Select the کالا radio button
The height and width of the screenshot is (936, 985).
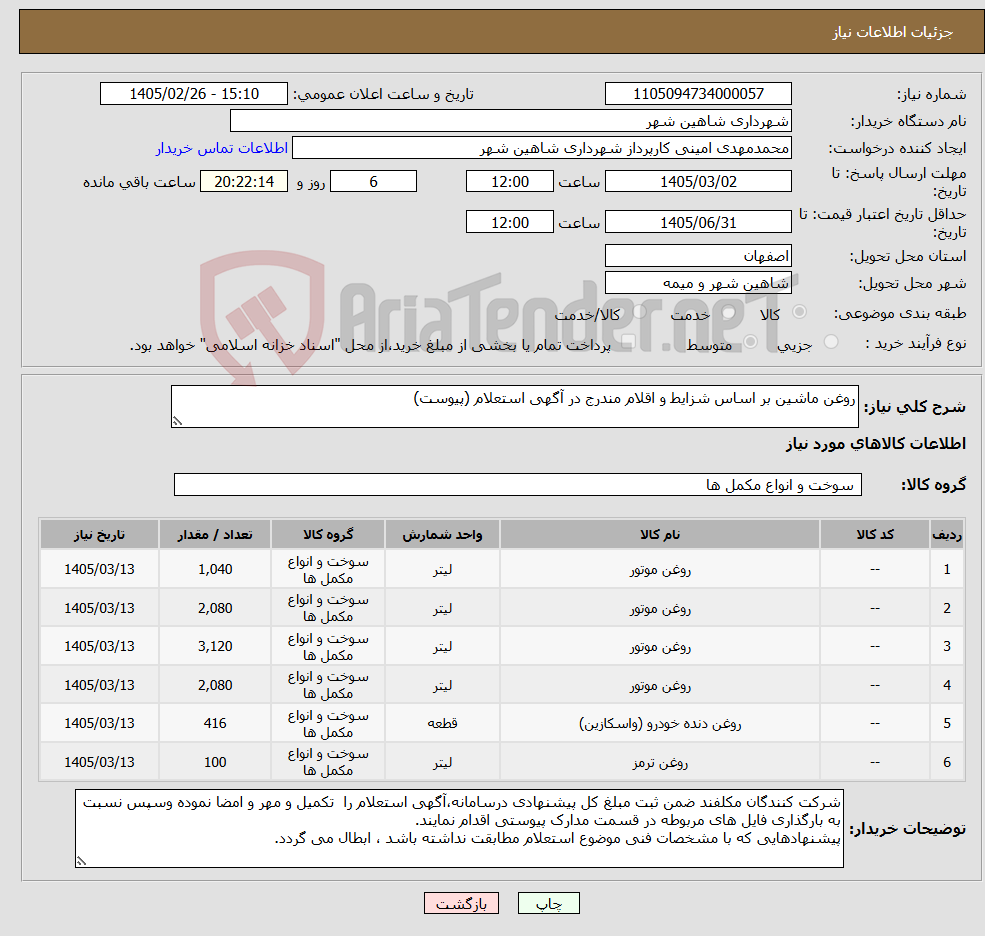[x=800, y=312]
